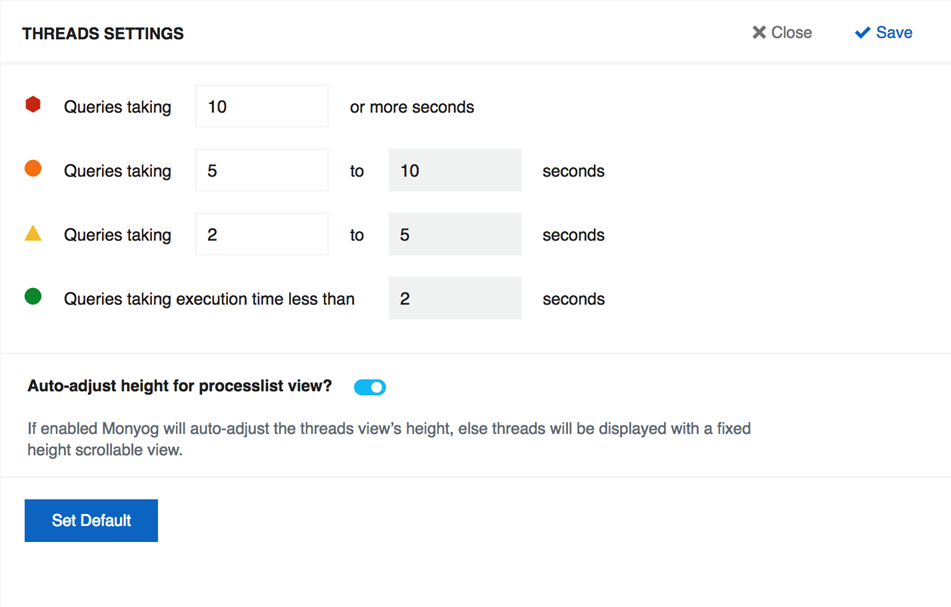
Task: Click "Queries taking execution time less than" label
Action: 209,299
